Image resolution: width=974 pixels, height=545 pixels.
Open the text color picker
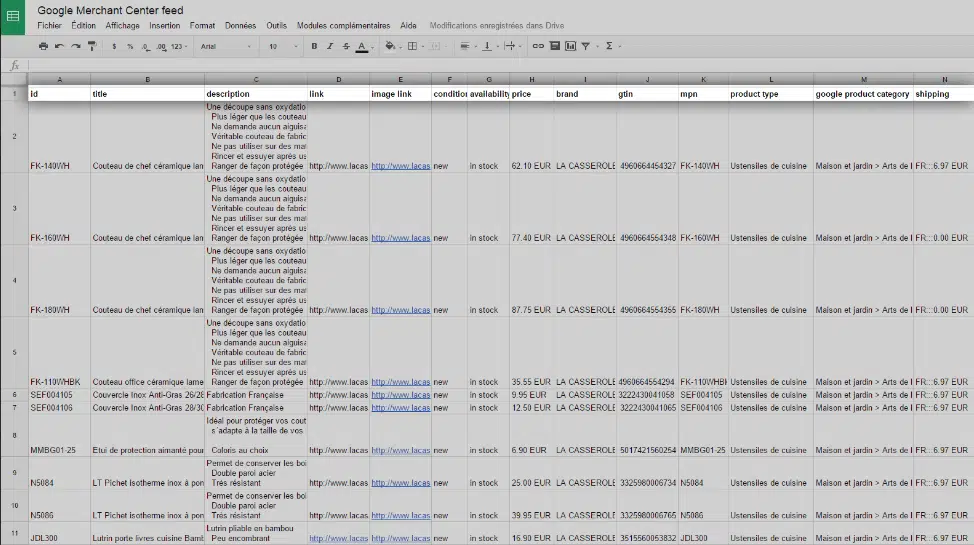coord(361,46)
